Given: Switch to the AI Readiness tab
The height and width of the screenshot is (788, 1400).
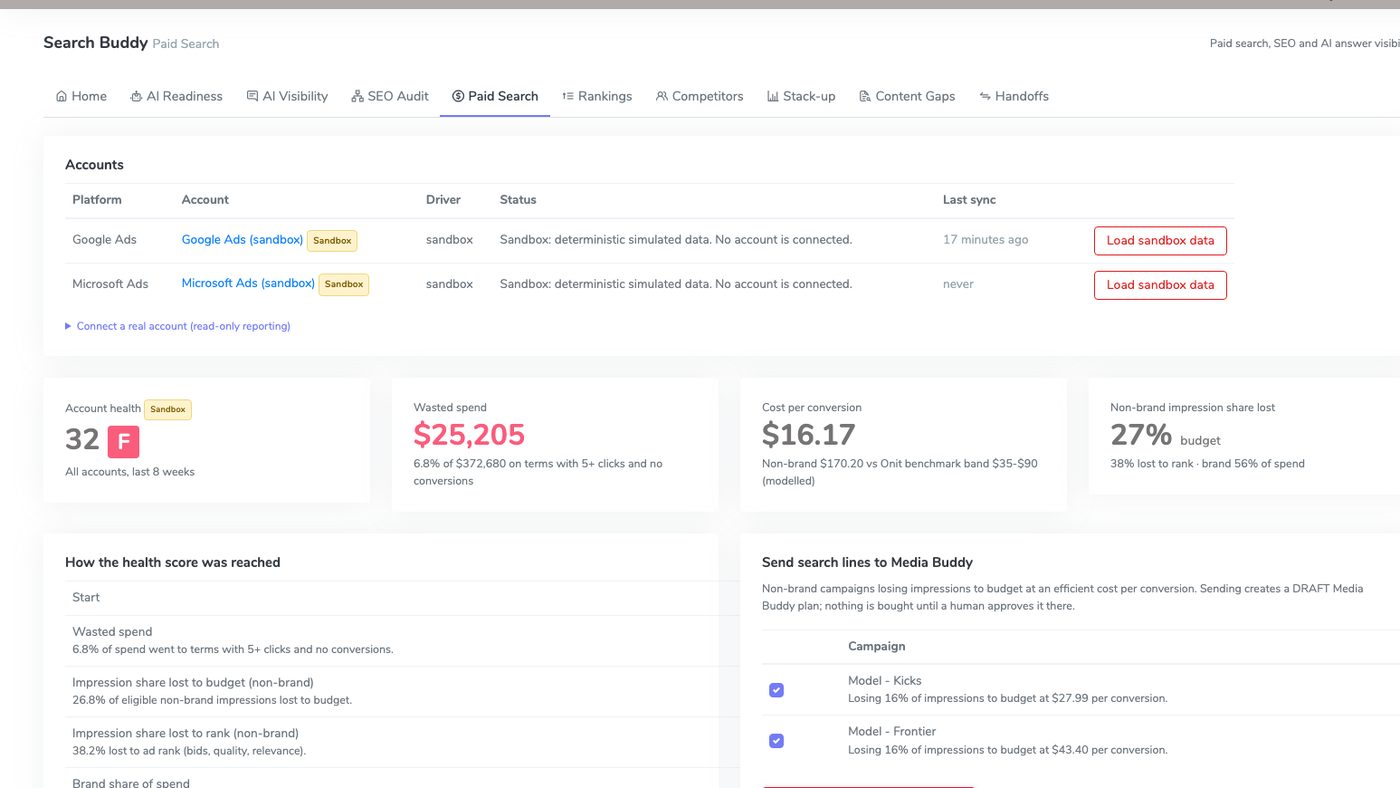Looking at the screenshot, I should 176,96.
